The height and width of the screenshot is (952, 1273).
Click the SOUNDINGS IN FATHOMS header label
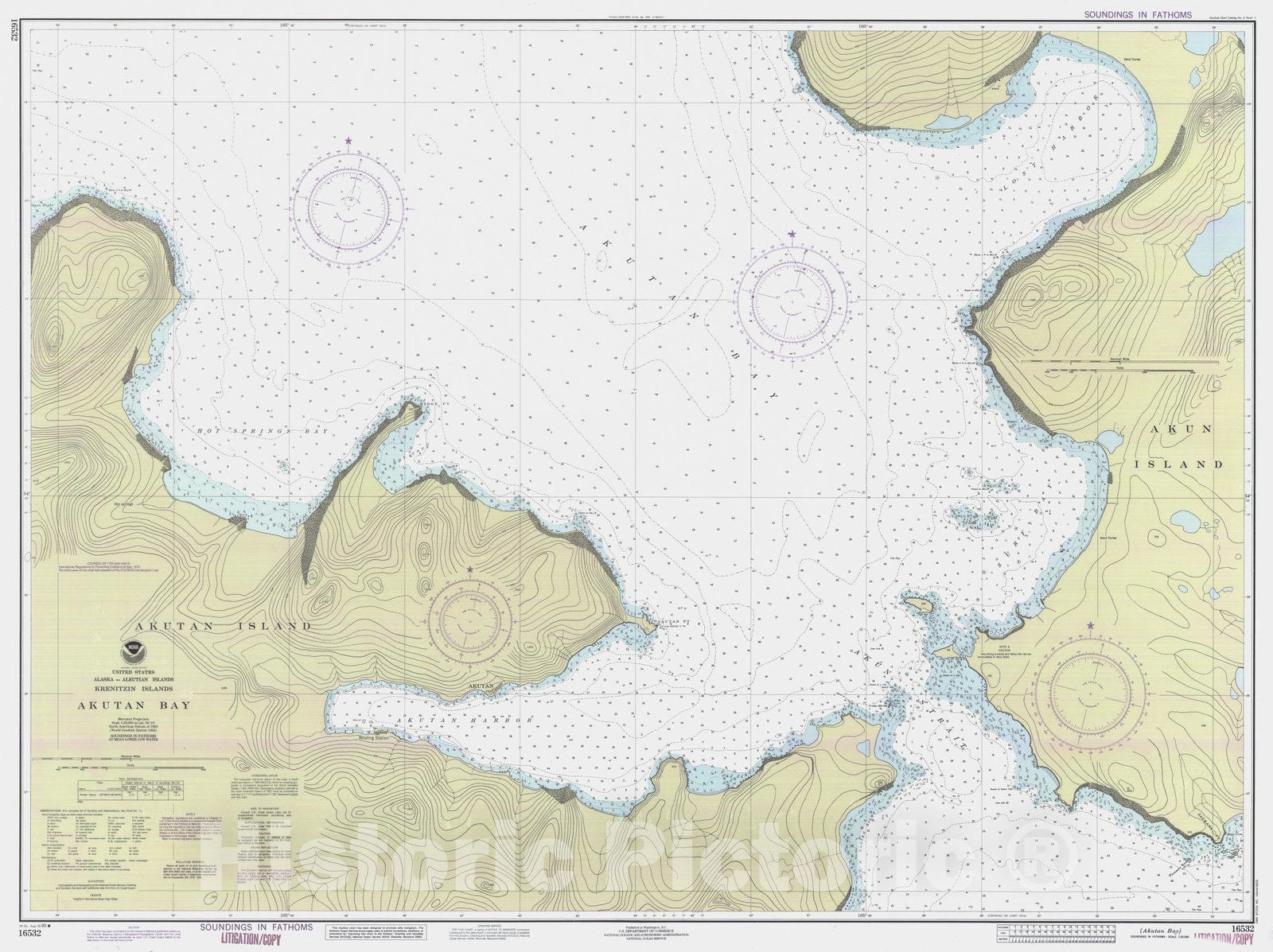1139,14
